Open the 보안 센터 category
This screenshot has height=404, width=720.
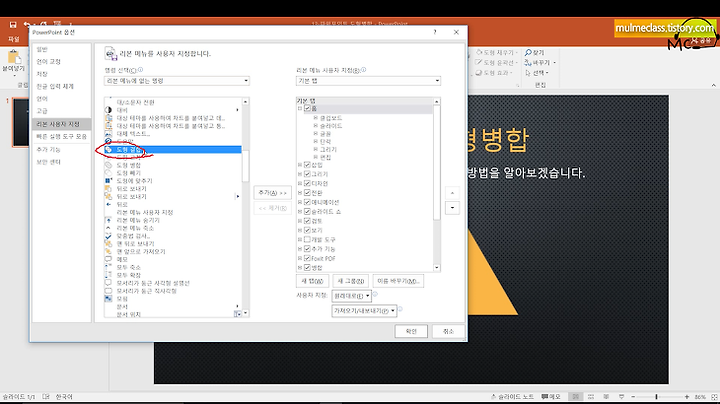point(62,162)
